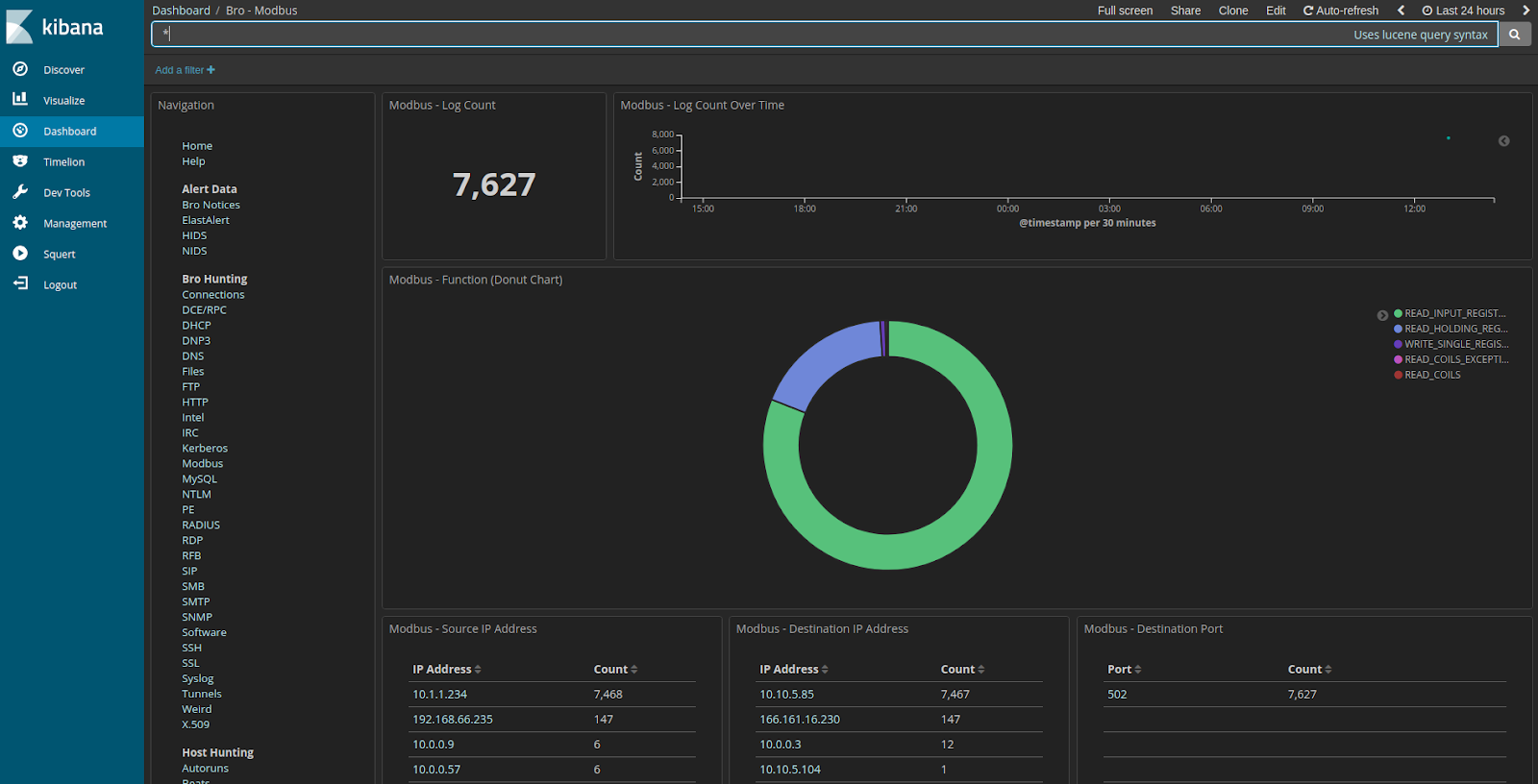Step time range backward with left chevron
1538x784 pixels.
pyautogui.click(x=1401, y=11)
